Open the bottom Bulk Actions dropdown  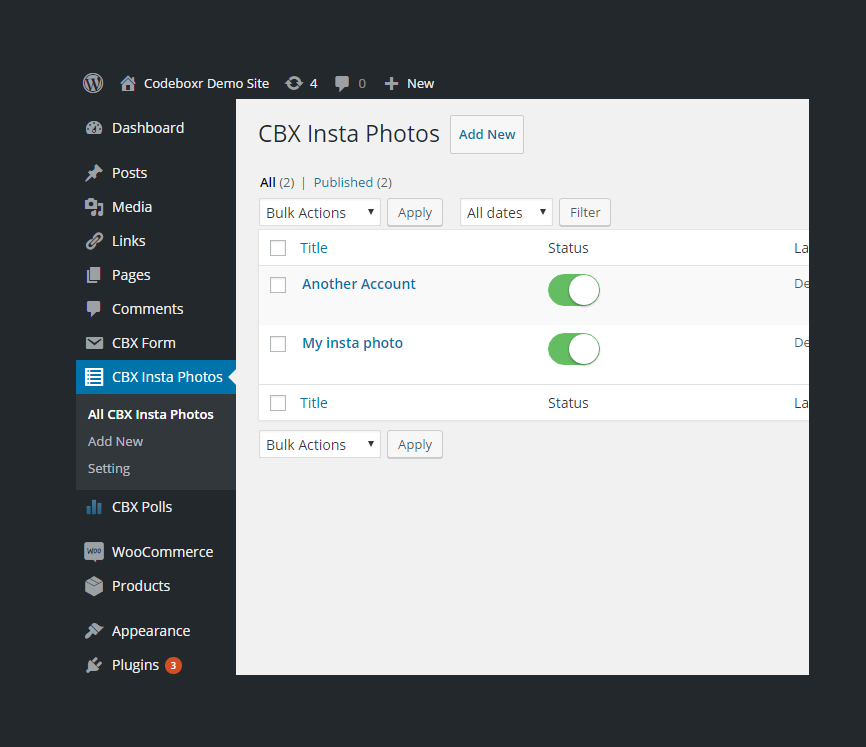(320, 444)
